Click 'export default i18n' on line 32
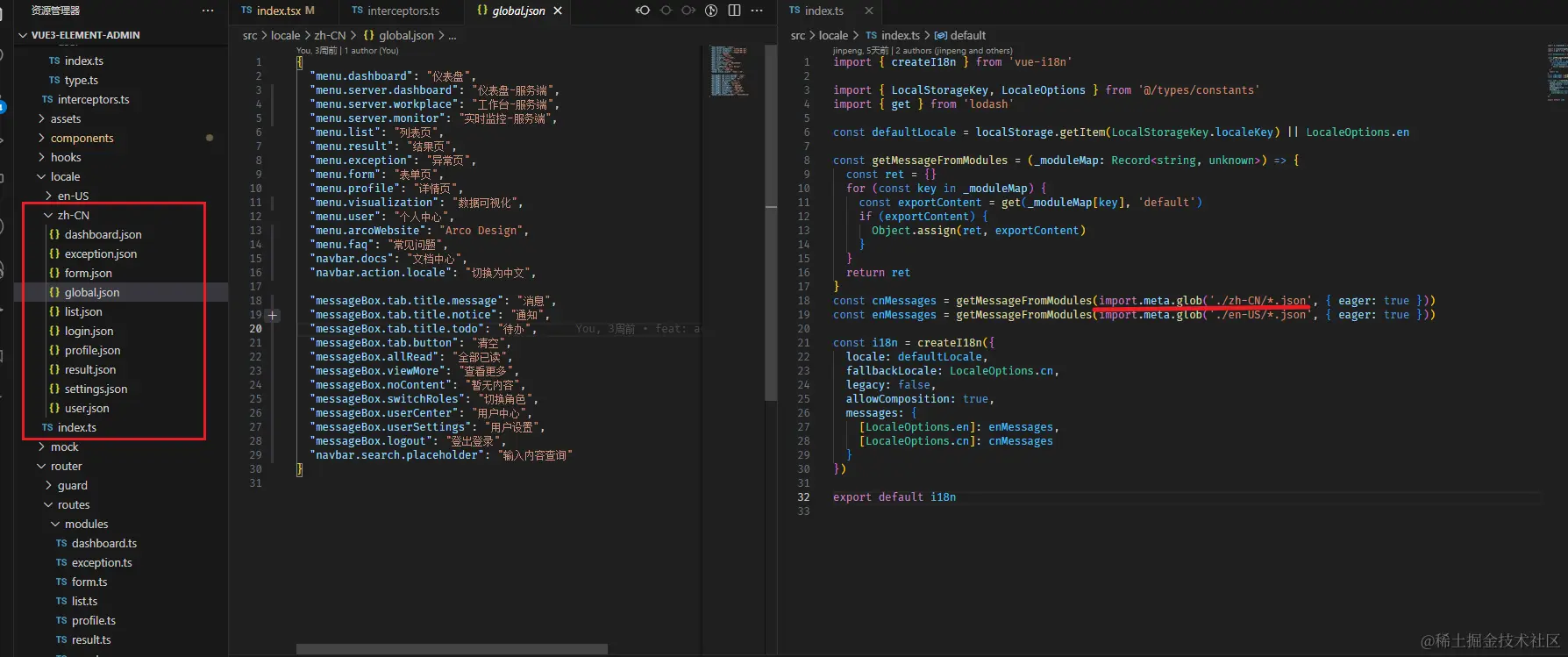Image resolution: width=1568 pixels, height=657 pixels. (894, 497)
